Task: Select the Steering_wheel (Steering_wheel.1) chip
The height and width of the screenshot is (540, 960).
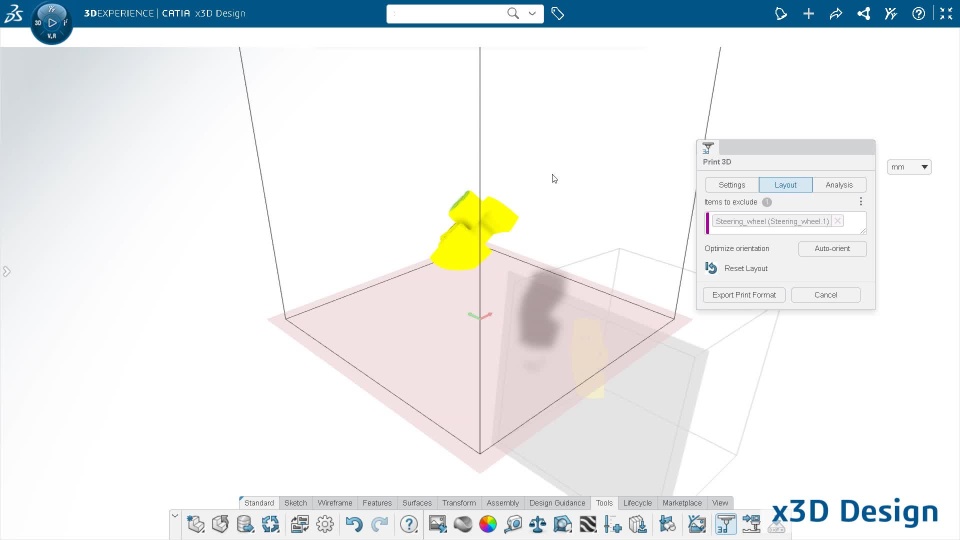Action: pos(772,221)
